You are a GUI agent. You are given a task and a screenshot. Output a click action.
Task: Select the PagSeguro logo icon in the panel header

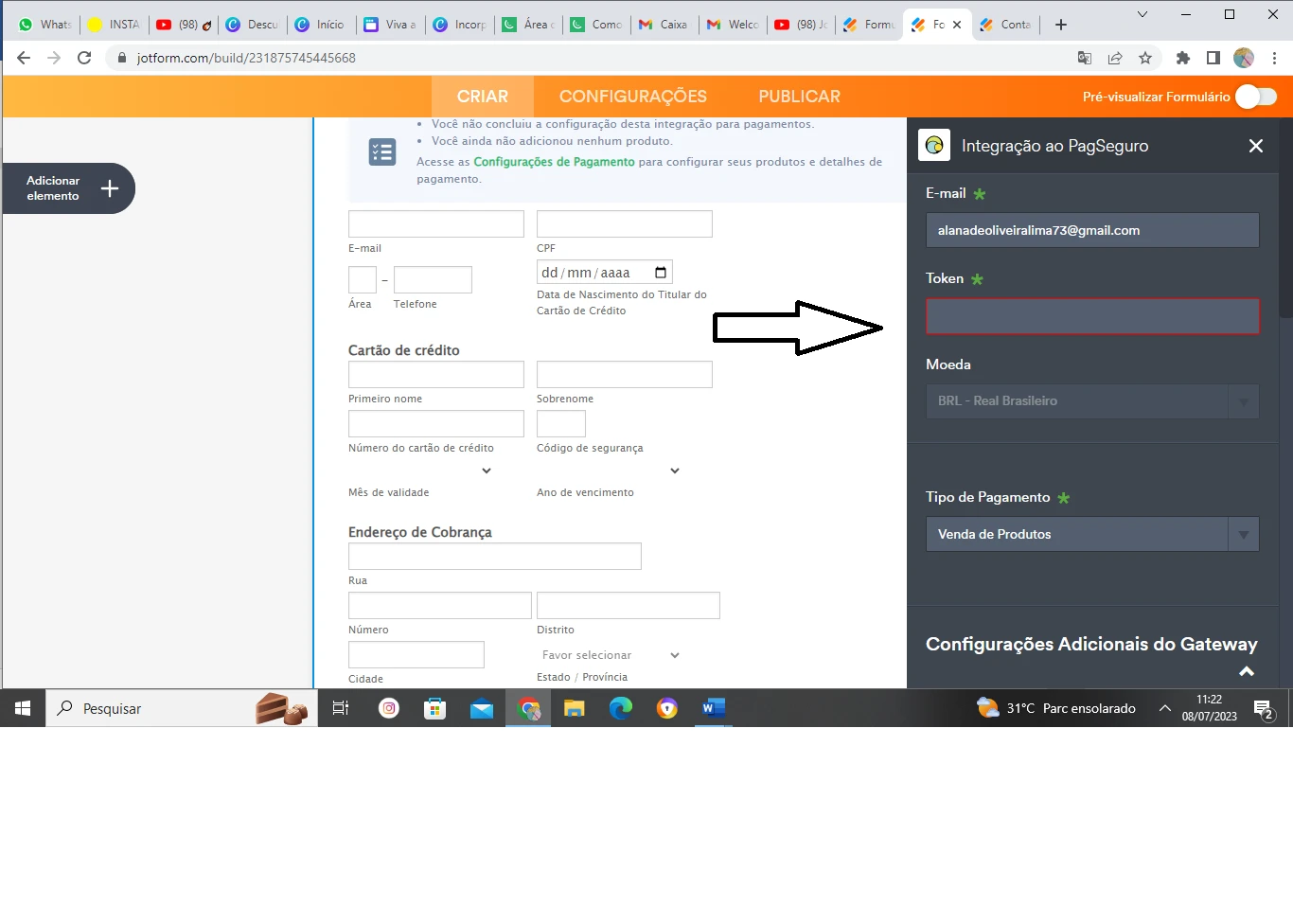pos(934,145)
